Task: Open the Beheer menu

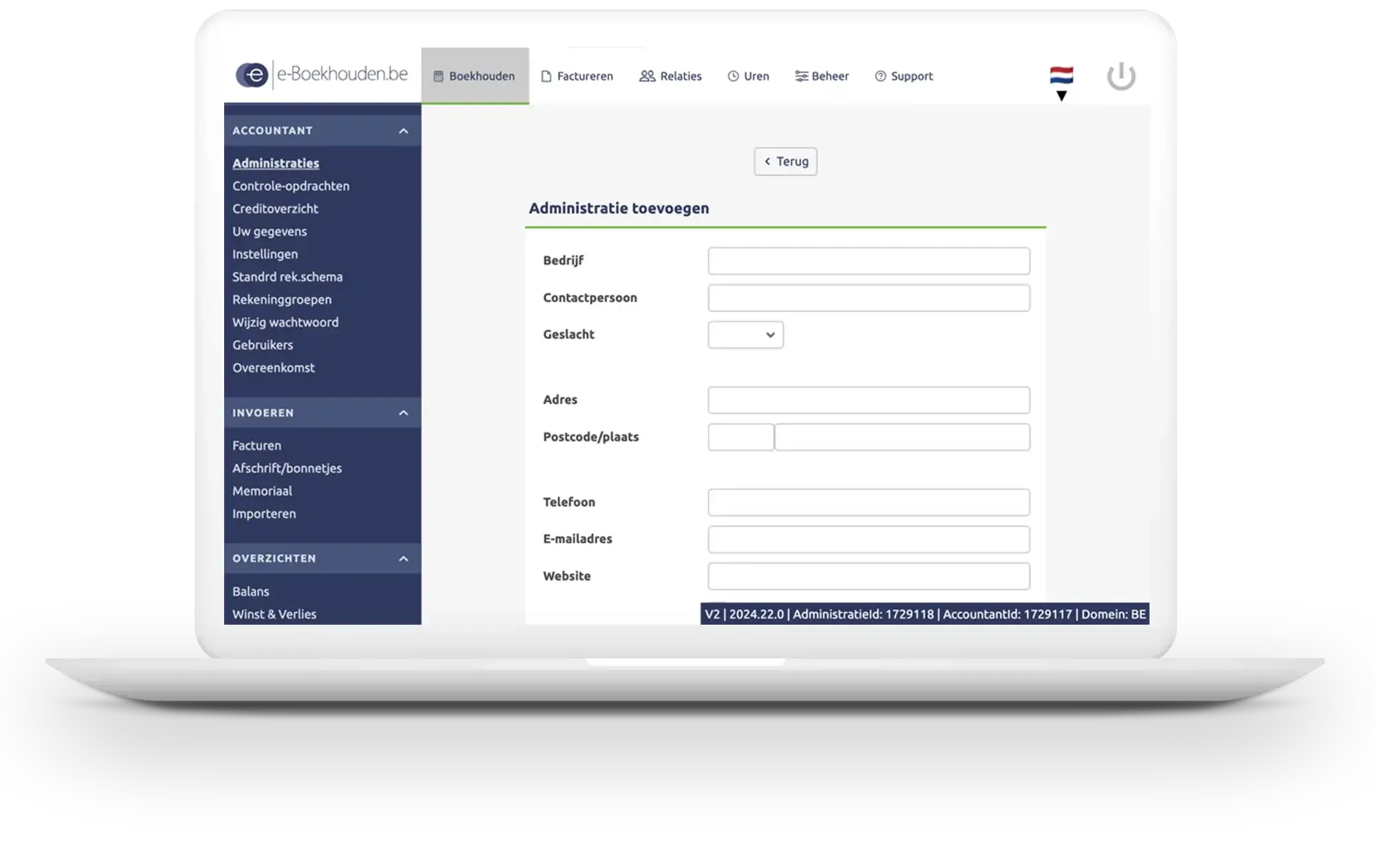Action: [822, 76]
